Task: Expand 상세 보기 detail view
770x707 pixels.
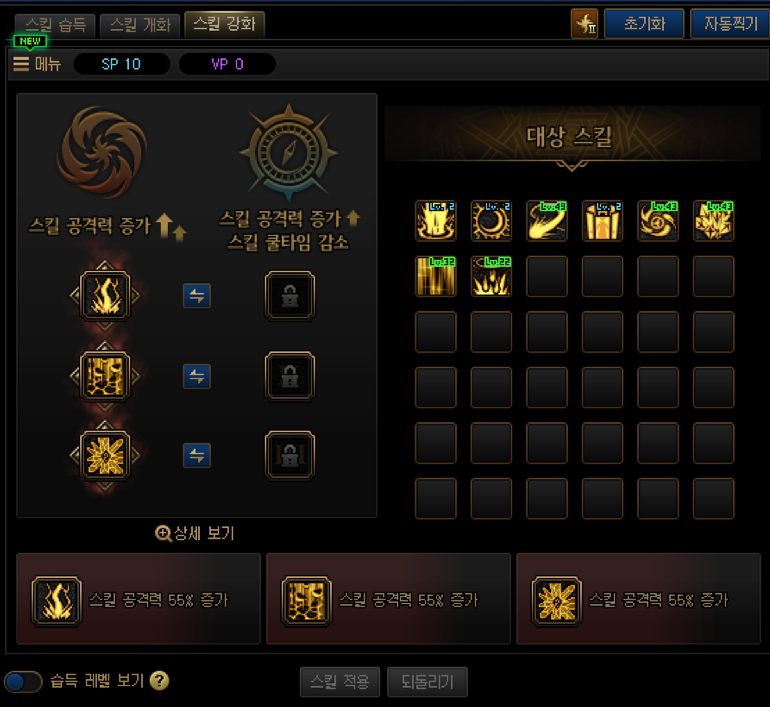Action: [x=195, y=533]
